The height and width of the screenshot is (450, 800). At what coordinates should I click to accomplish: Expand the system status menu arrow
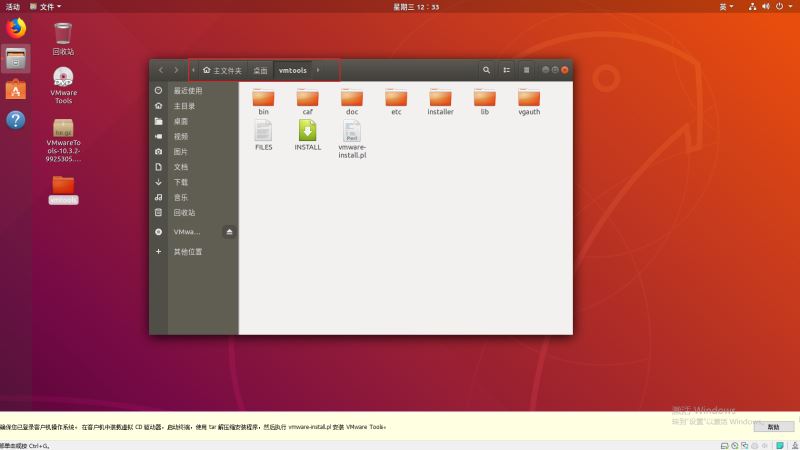point(791,6)
